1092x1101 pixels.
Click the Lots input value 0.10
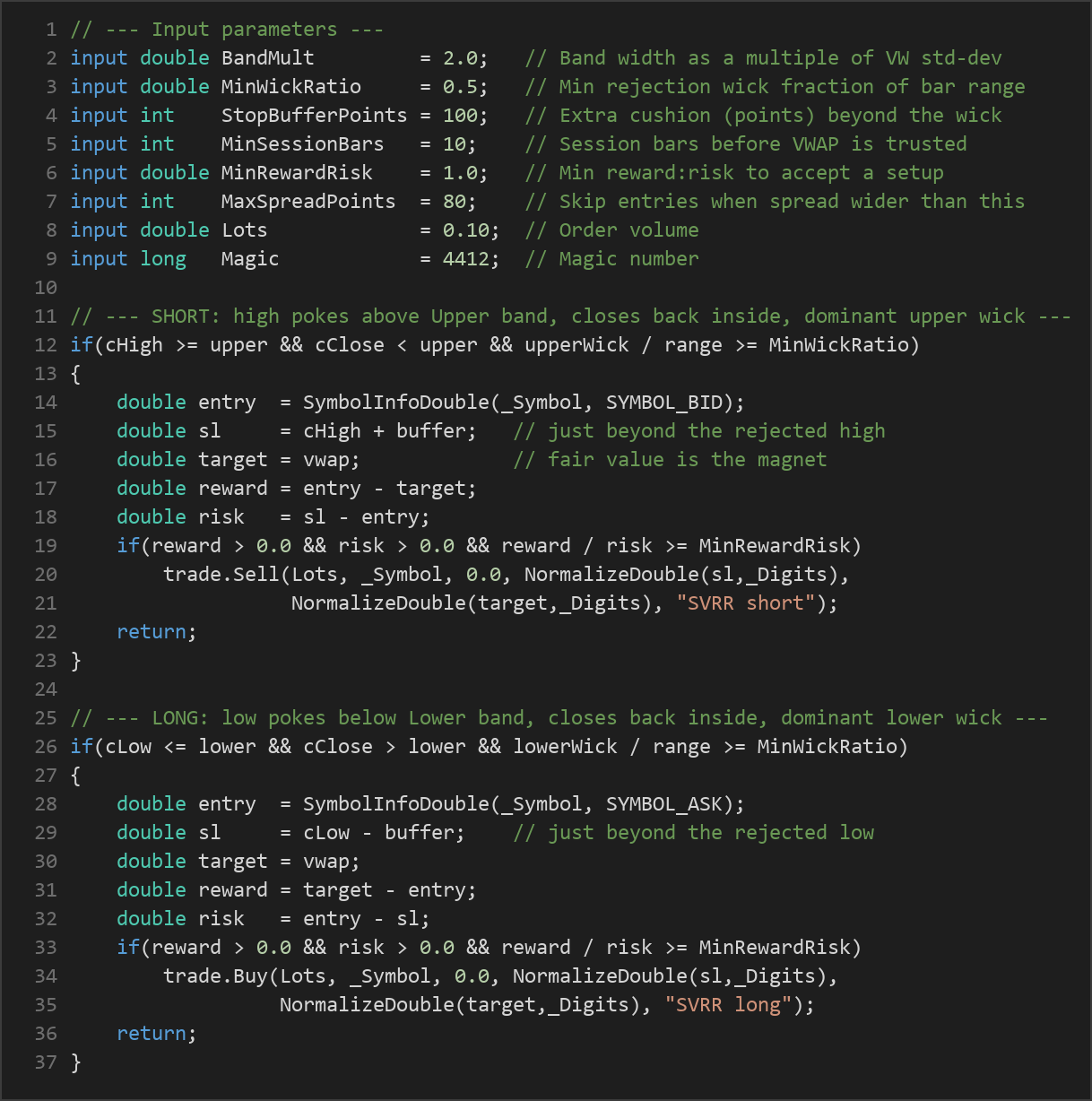click(x=466, y=230)
